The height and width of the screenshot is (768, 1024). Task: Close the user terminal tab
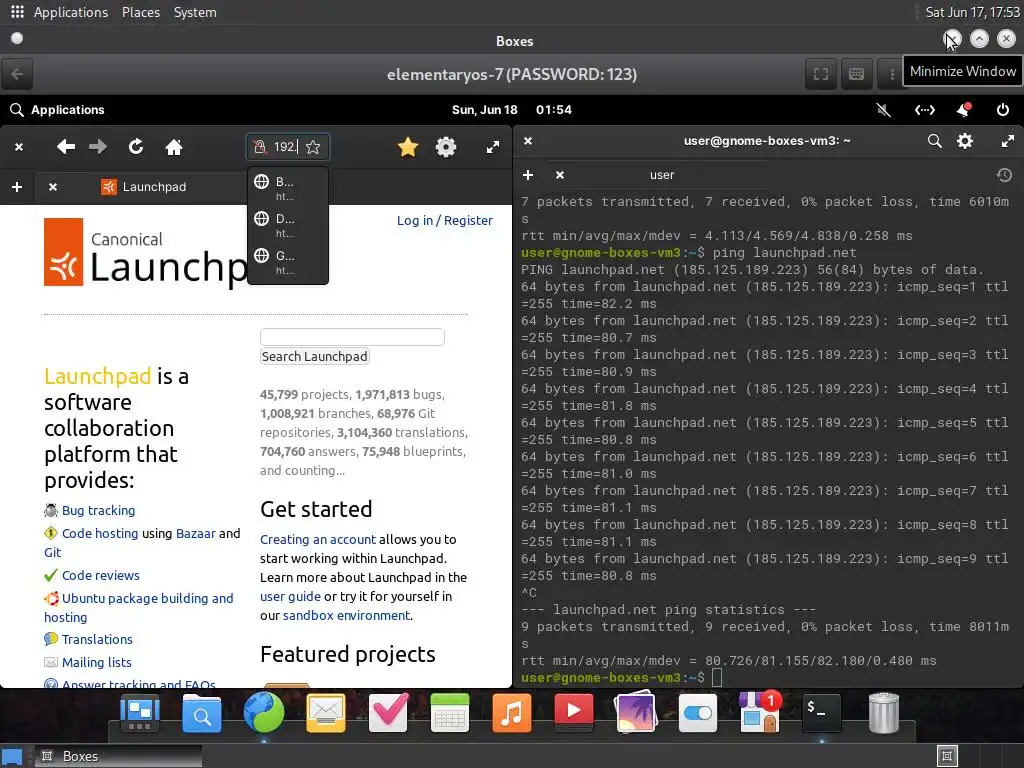coord(560,175)
